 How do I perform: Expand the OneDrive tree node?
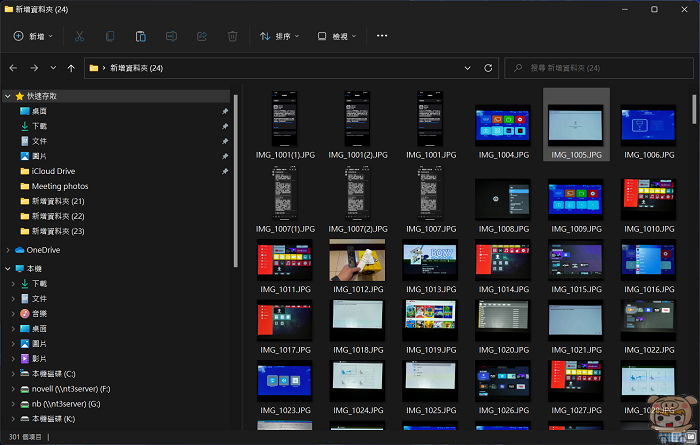(x=8, y=249)
